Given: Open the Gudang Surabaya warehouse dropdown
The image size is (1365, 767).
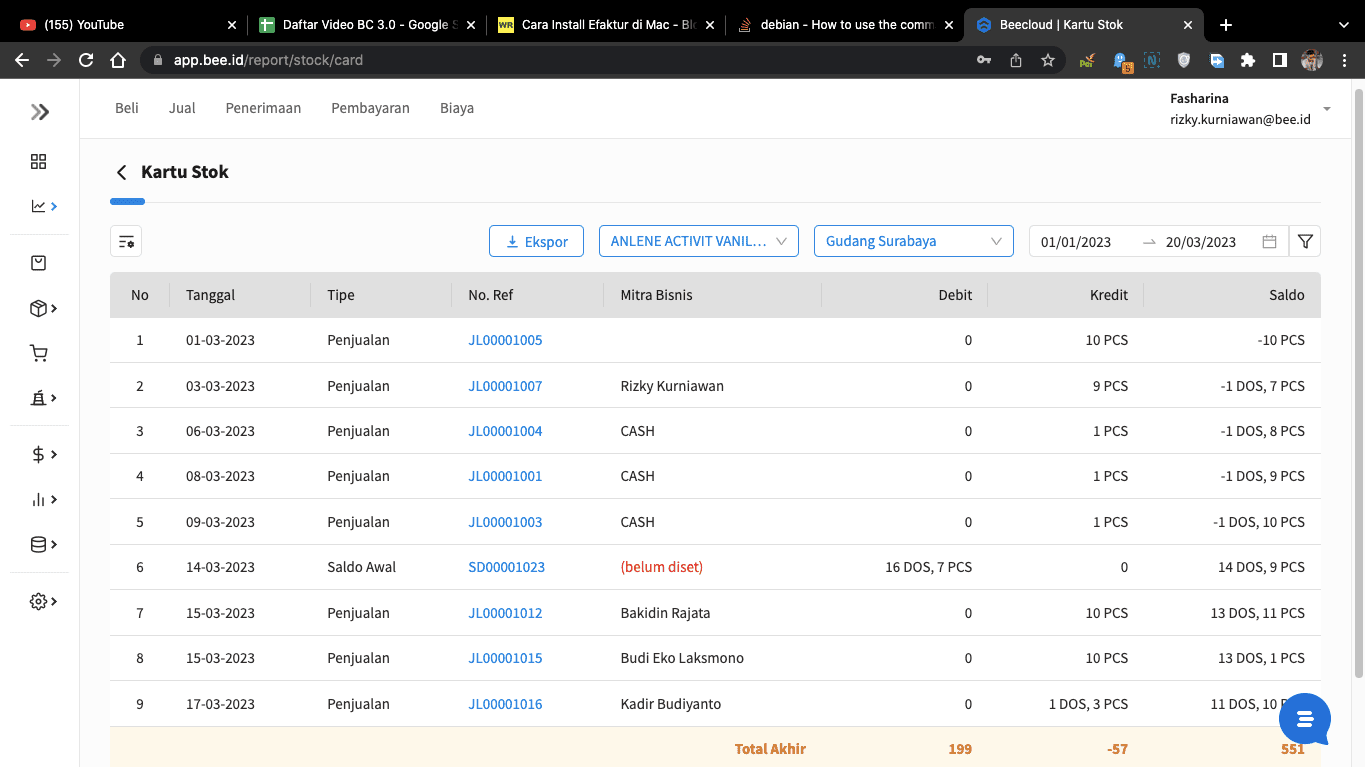Looking at the screenshot, I should tap(913, 241).
